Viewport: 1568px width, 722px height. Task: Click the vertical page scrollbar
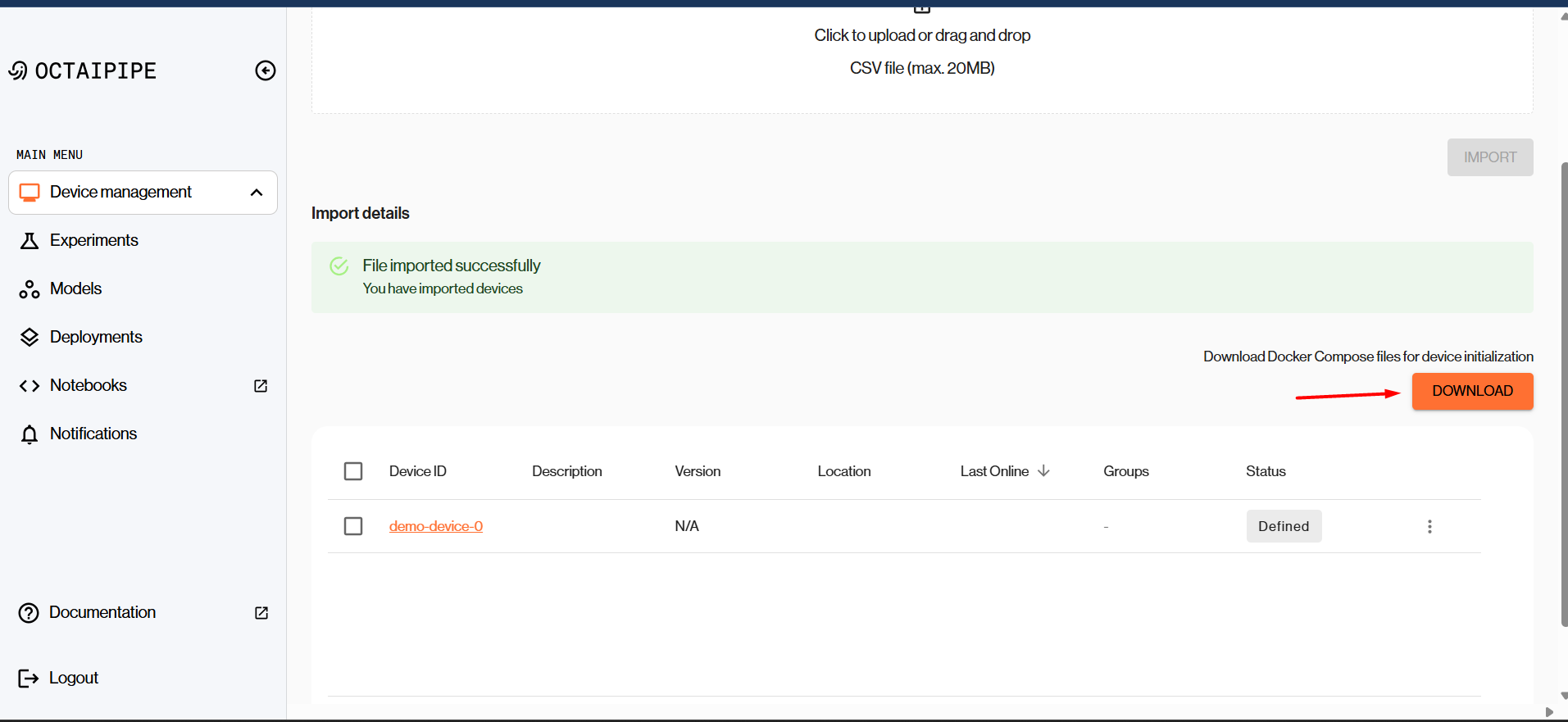click(x=1563, y=393)
